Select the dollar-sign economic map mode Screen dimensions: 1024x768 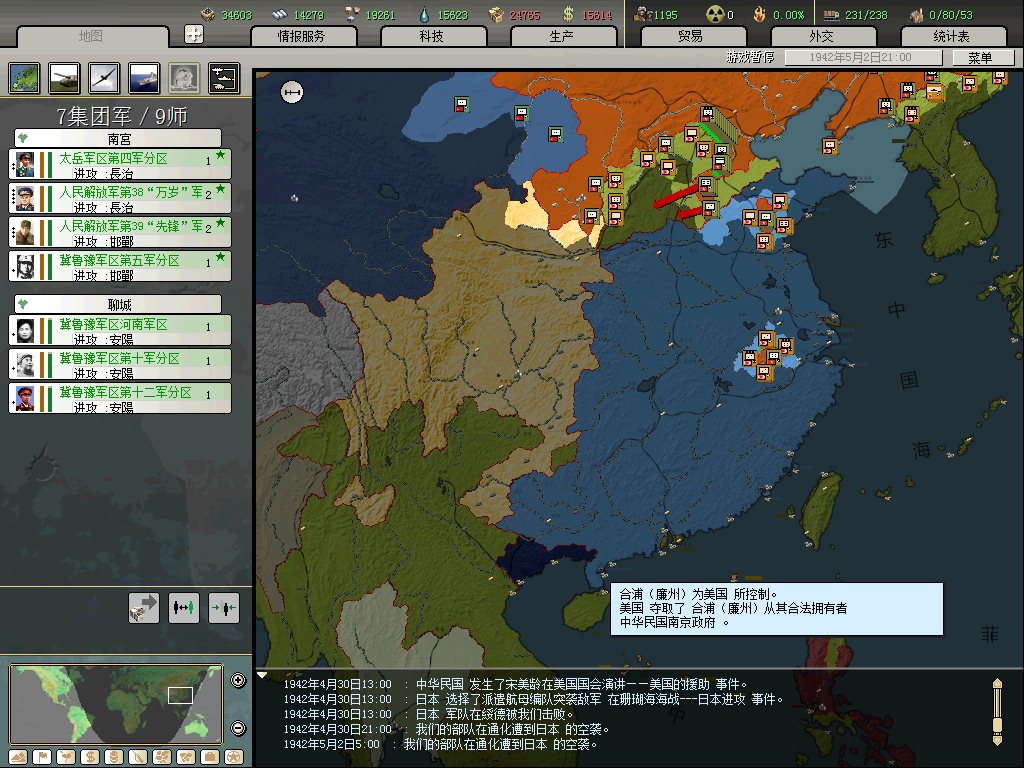(90, 757)
